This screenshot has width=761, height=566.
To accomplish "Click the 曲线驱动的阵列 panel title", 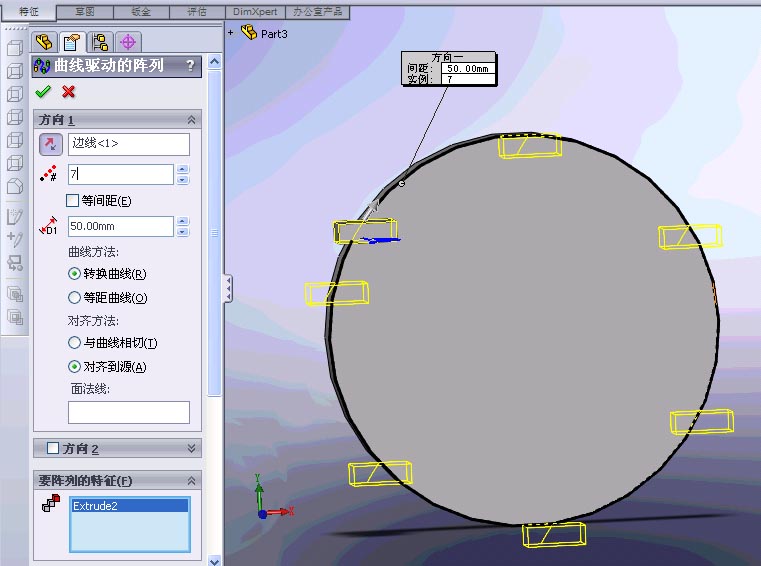I will (x=109, y=65).
